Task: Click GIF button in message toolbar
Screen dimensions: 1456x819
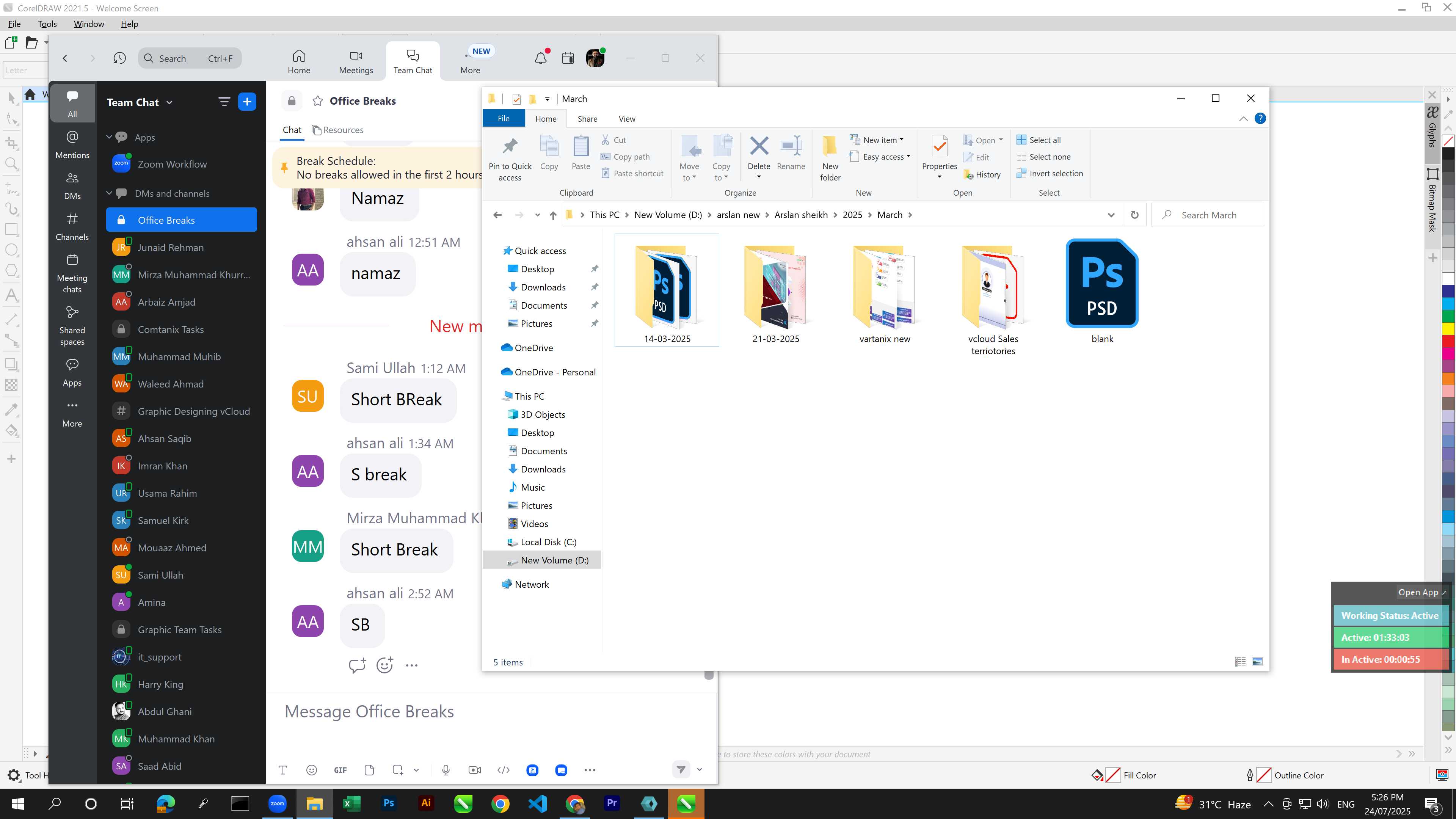Action: click(x=340, y=770)
